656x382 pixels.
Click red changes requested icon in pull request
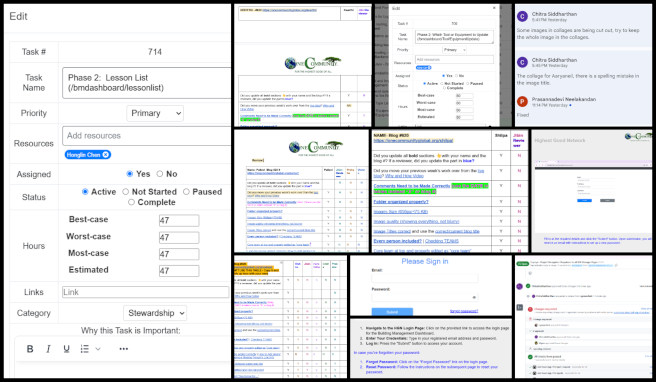(530, 309)
